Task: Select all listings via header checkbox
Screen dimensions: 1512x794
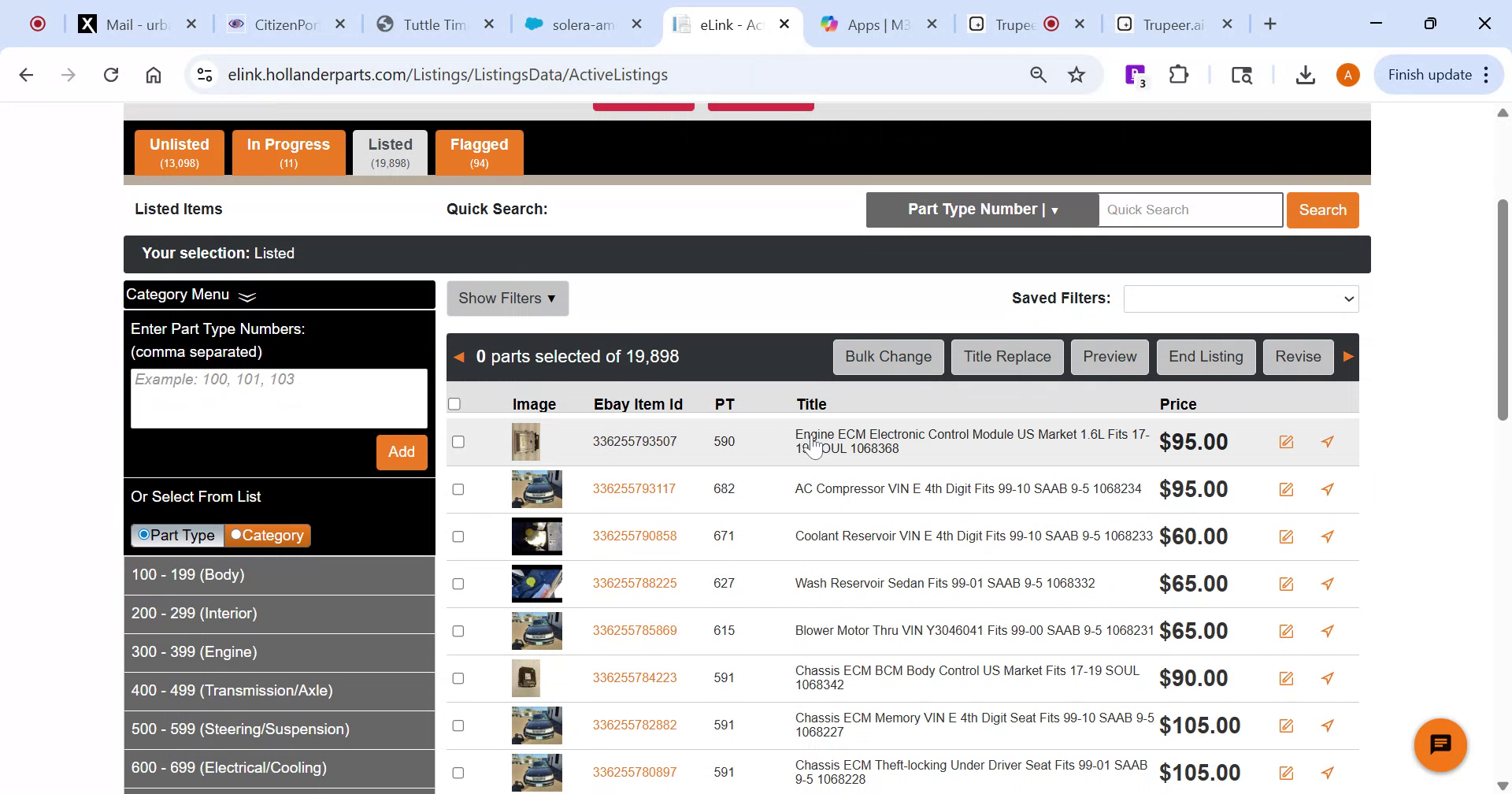Action: 454,403
